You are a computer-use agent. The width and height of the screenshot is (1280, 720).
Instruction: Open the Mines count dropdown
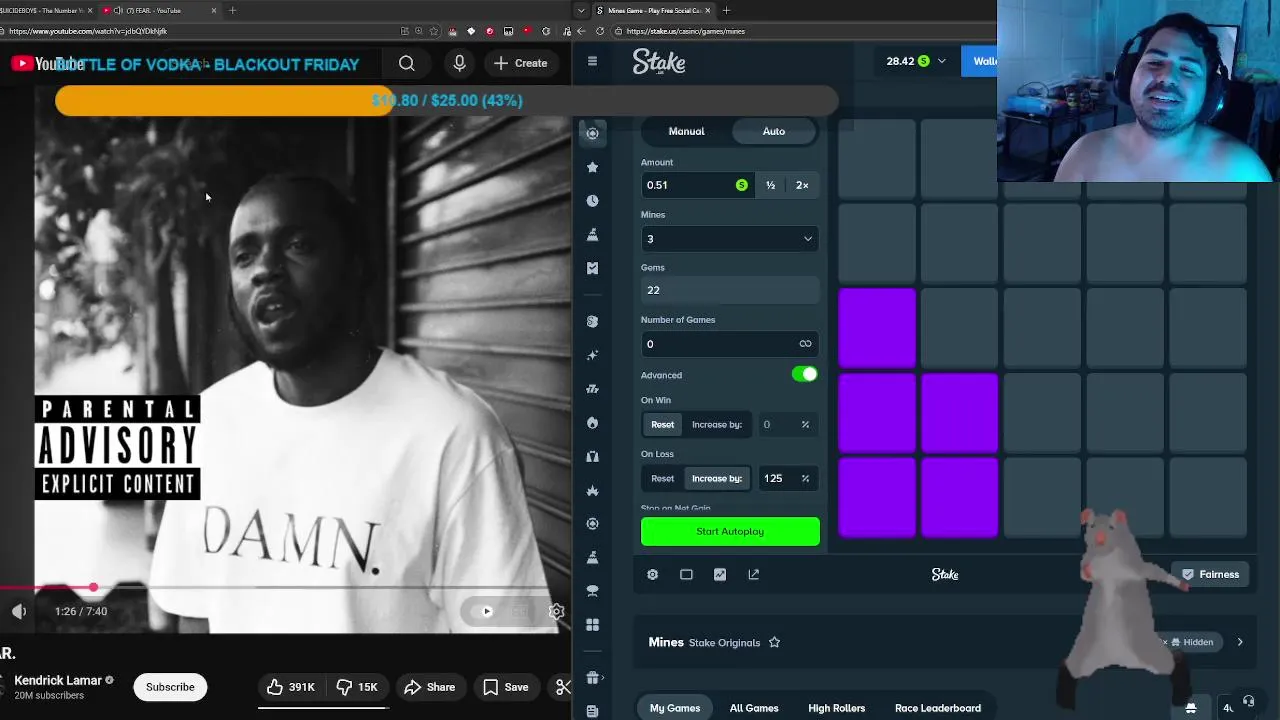tap(730, 239)
